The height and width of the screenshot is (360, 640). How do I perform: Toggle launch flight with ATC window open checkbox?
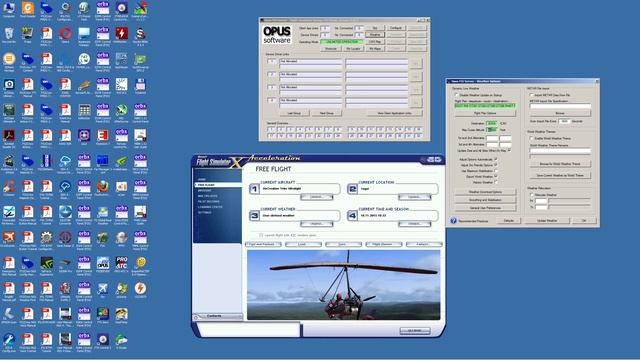click(261, 235)
